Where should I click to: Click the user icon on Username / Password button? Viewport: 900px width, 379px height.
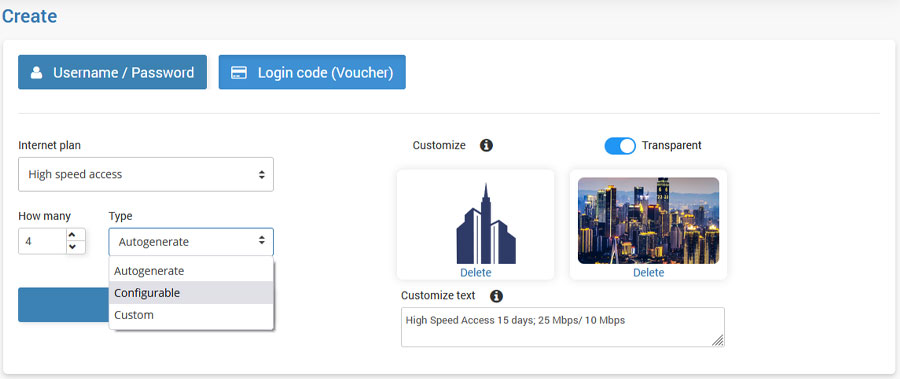coord(37,73)
